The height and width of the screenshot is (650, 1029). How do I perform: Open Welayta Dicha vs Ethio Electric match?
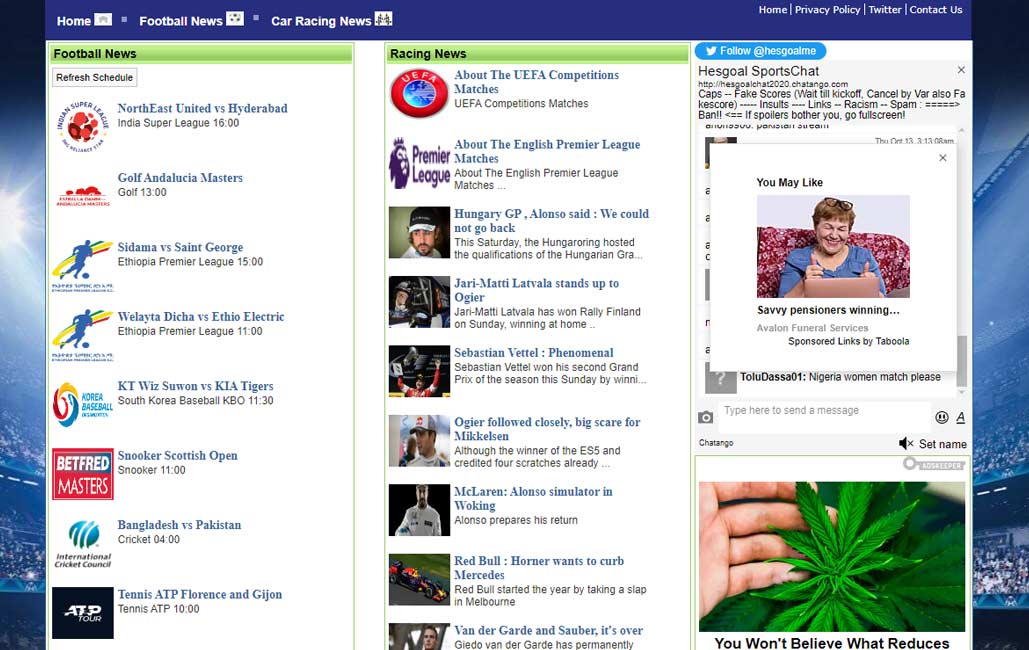(201, 317)
